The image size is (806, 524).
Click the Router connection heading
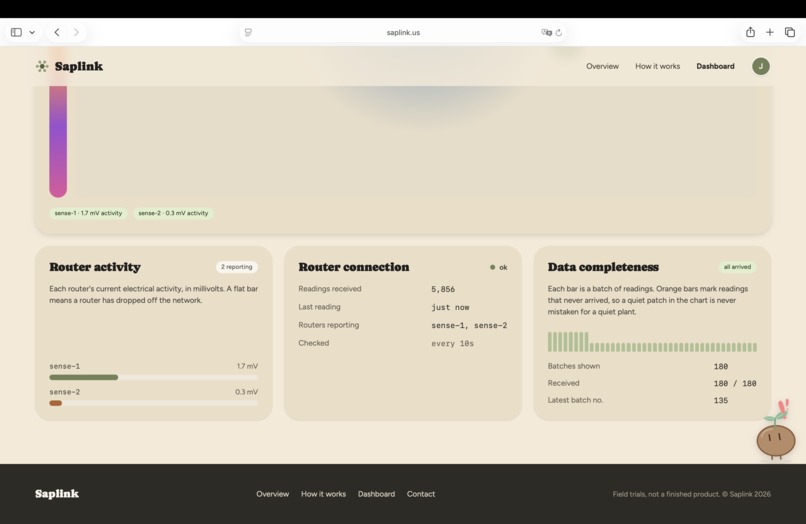(354, 267)
